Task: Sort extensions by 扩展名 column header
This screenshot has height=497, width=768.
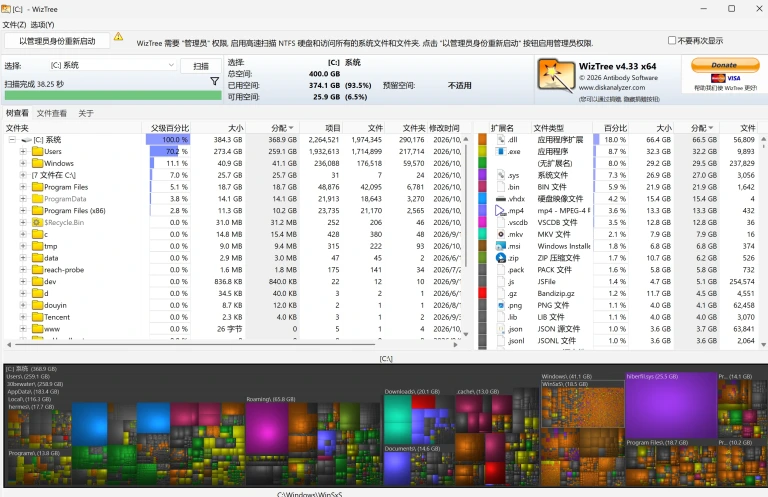Action: coord(504,128)
